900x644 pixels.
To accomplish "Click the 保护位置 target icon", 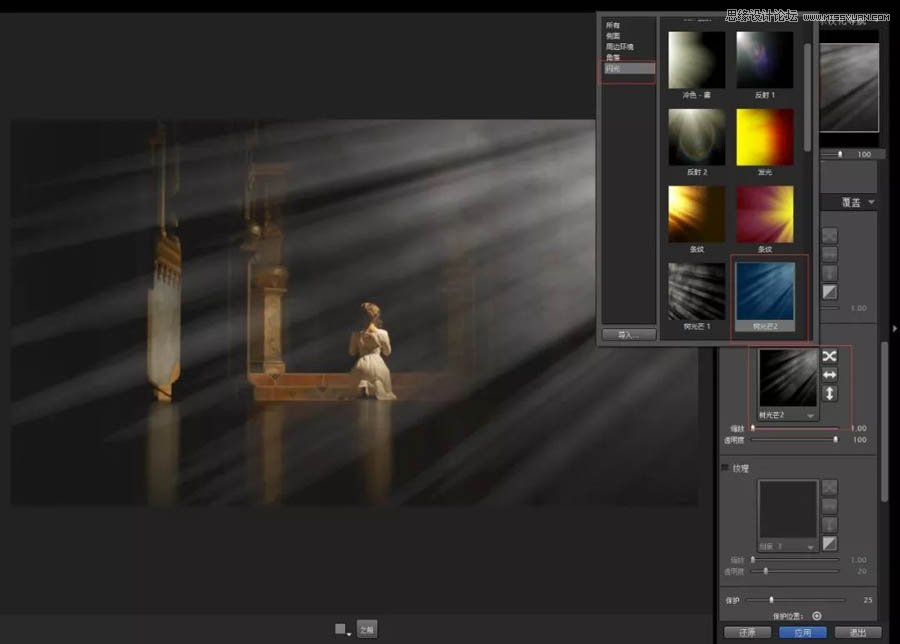I will [x=817, y=616].
